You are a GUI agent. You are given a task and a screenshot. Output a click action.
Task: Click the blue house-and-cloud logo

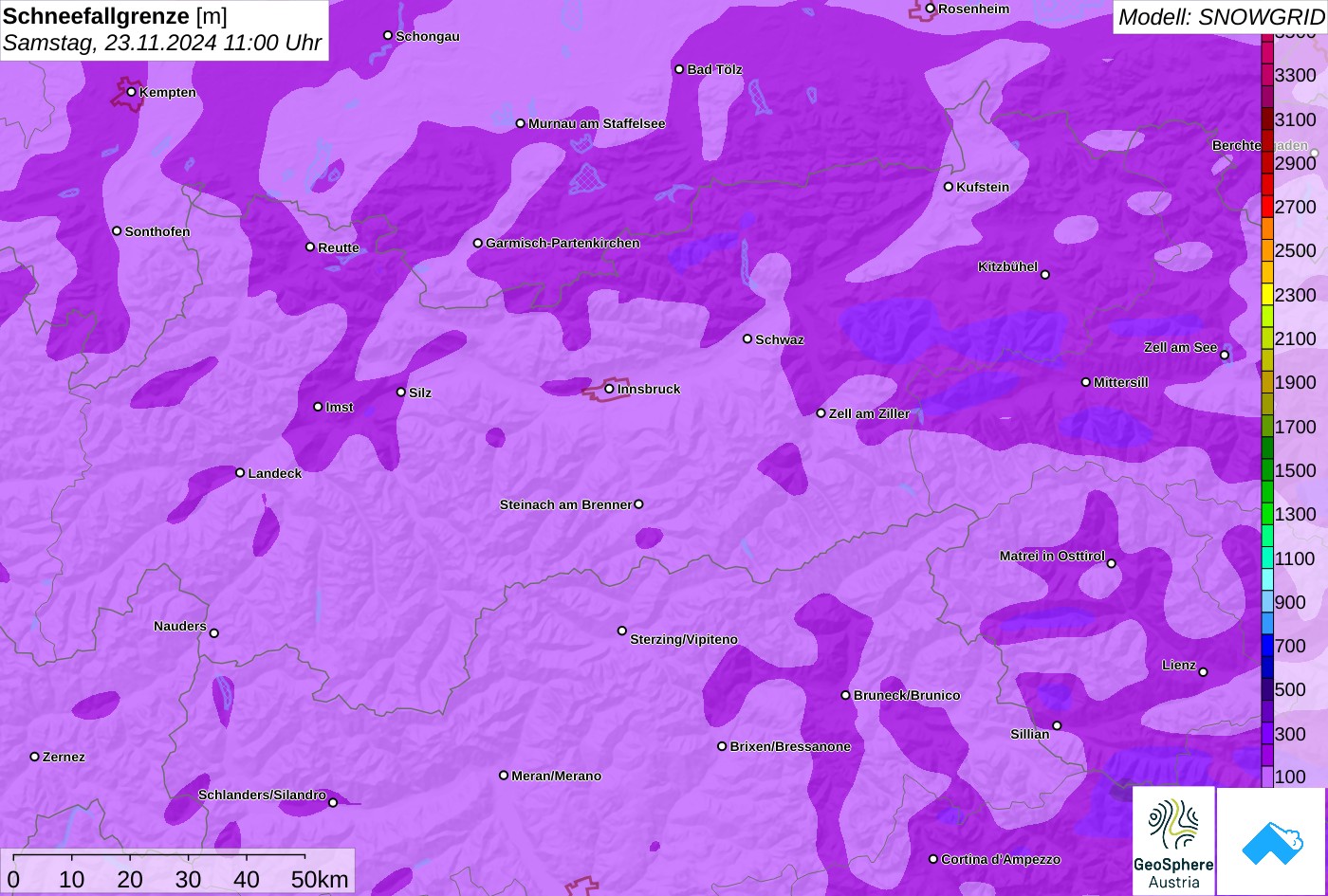1272,841
